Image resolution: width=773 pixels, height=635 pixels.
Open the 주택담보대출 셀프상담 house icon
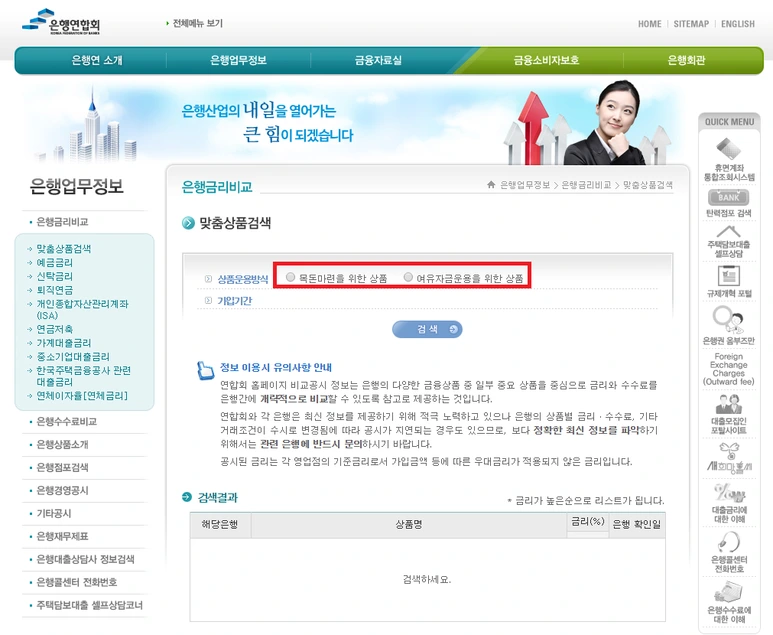pos(729,231)
